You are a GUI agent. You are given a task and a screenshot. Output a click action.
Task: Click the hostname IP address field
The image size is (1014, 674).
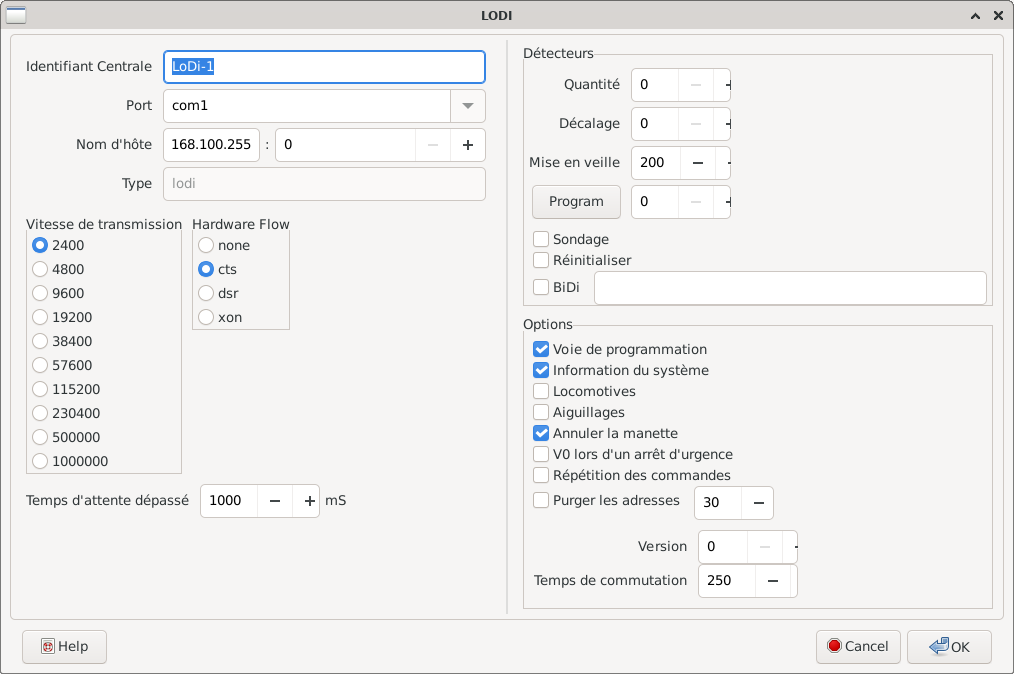pyautogui.click(x=211, y=145)
